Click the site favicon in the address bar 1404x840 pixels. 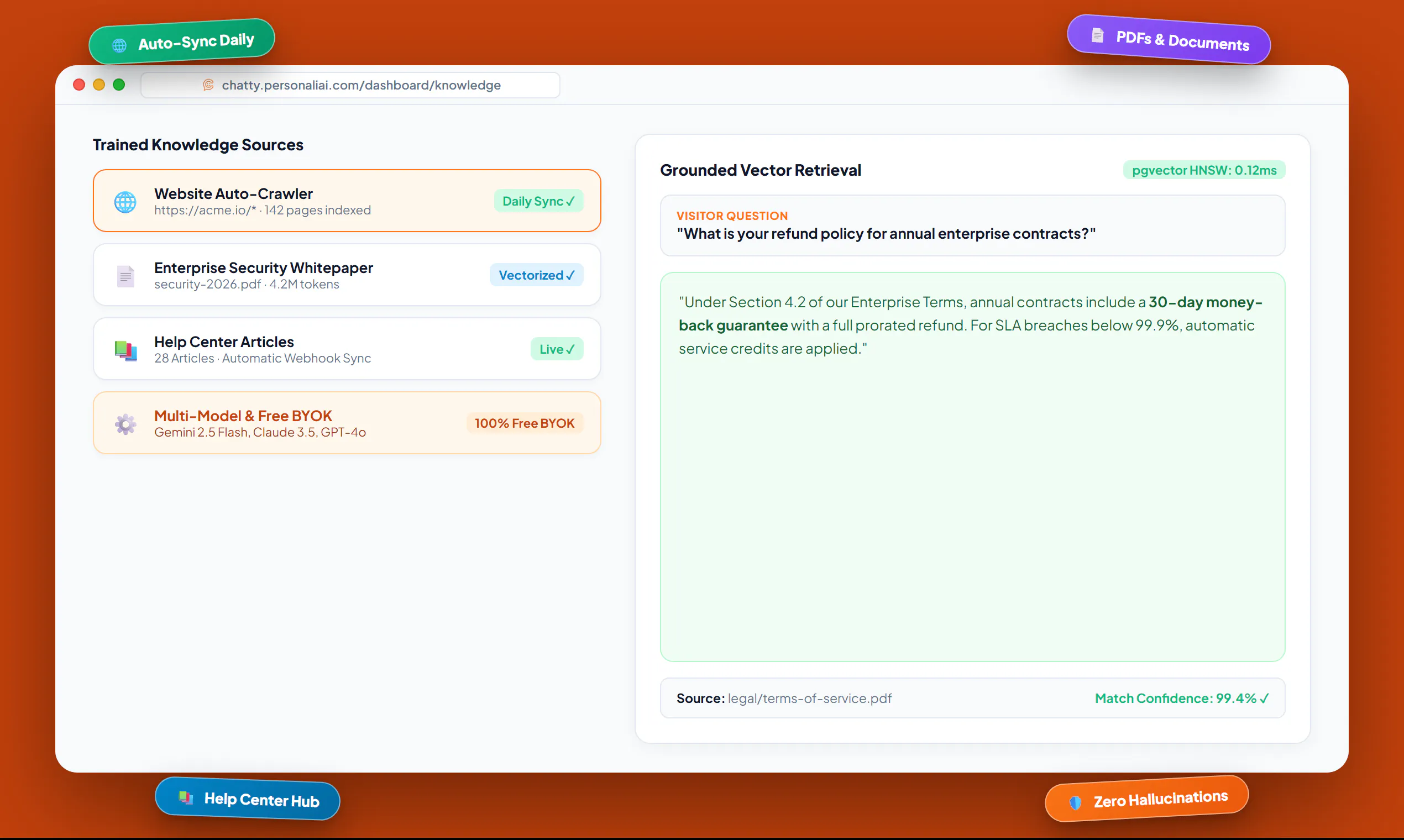tap(208, 85)
